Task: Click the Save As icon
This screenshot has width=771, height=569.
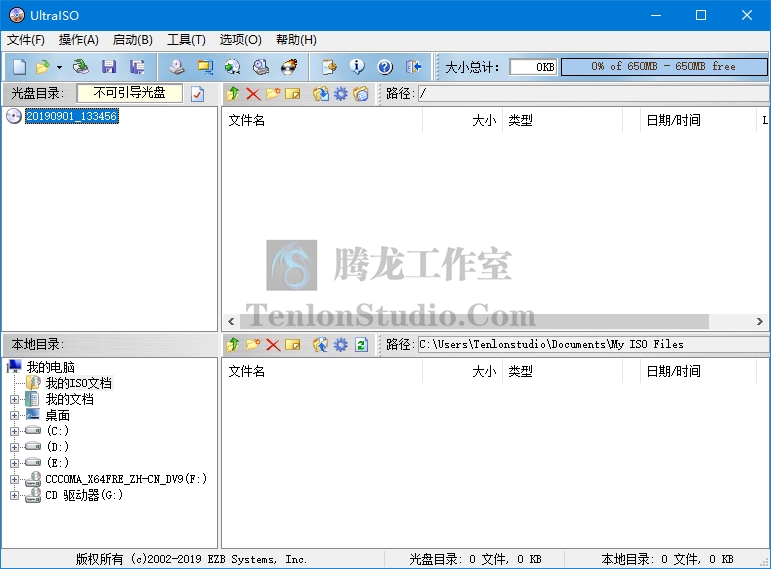Action: pyautogui.click(x=137, y=66)
